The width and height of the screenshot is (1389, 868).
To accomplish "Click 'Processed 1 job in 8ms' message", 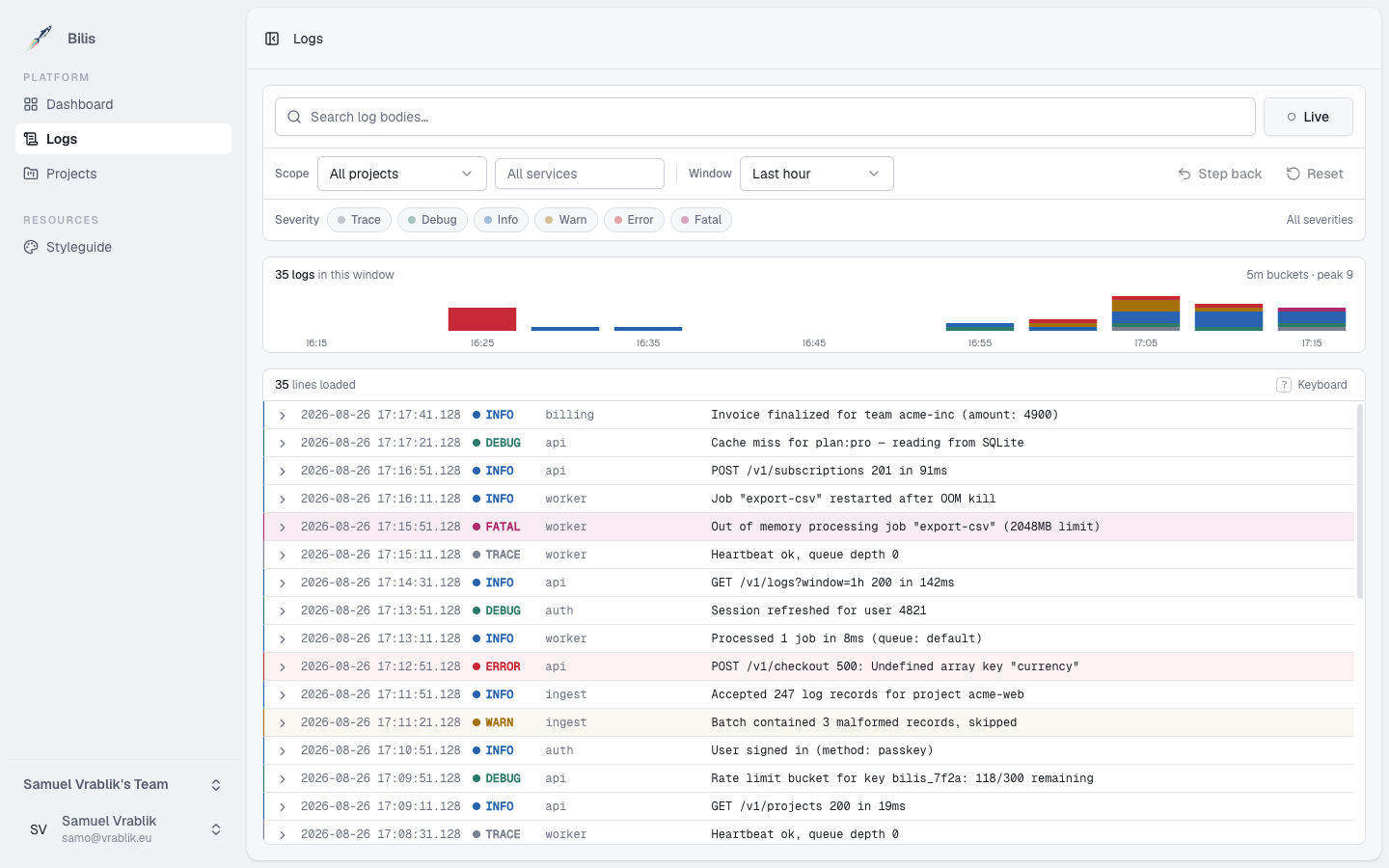I will tap(847, 638).
